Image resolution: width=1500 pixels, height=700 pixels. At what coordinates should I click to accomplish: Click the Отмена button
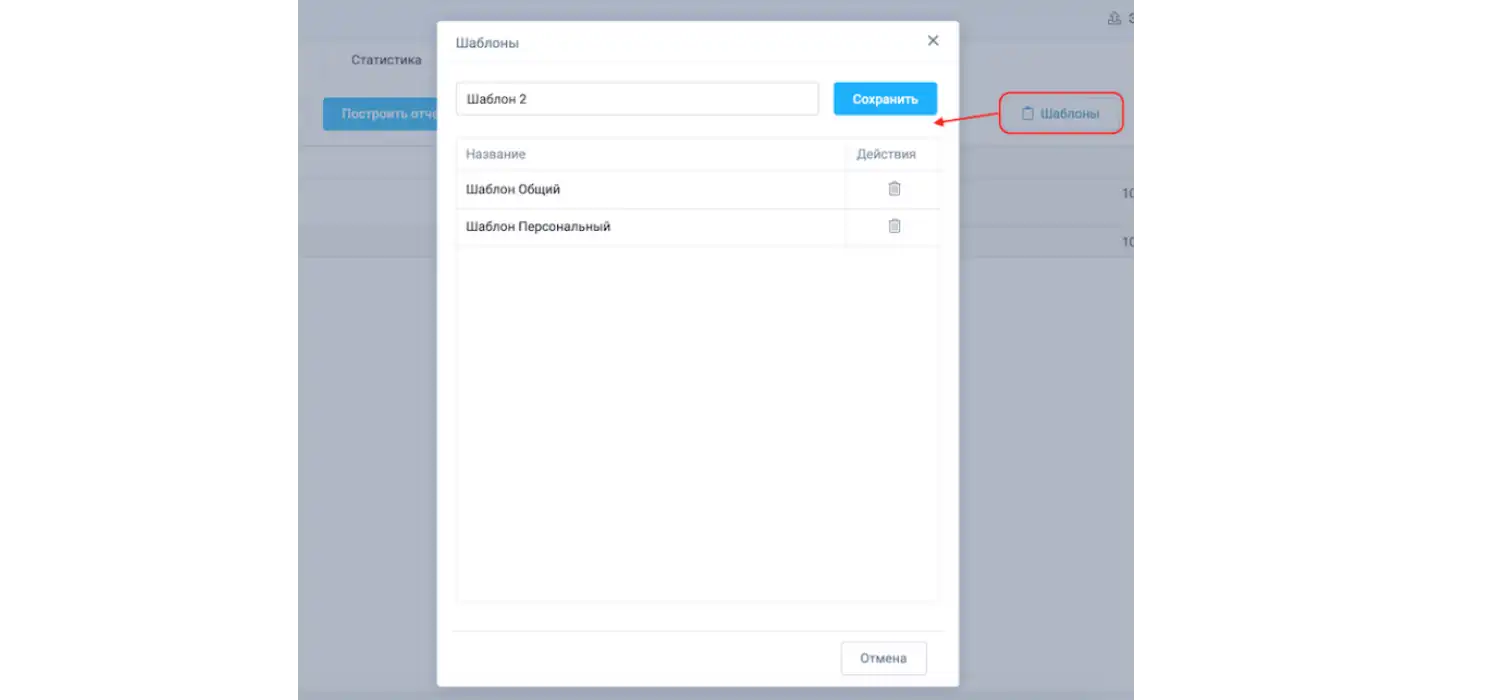884,658
